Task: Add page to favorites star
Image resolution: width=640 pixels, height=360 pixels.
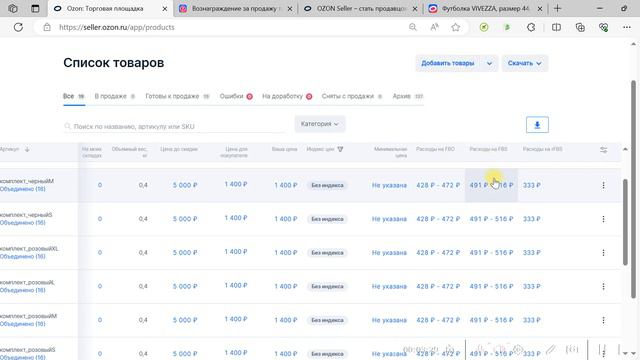Action: click(456, 27)
